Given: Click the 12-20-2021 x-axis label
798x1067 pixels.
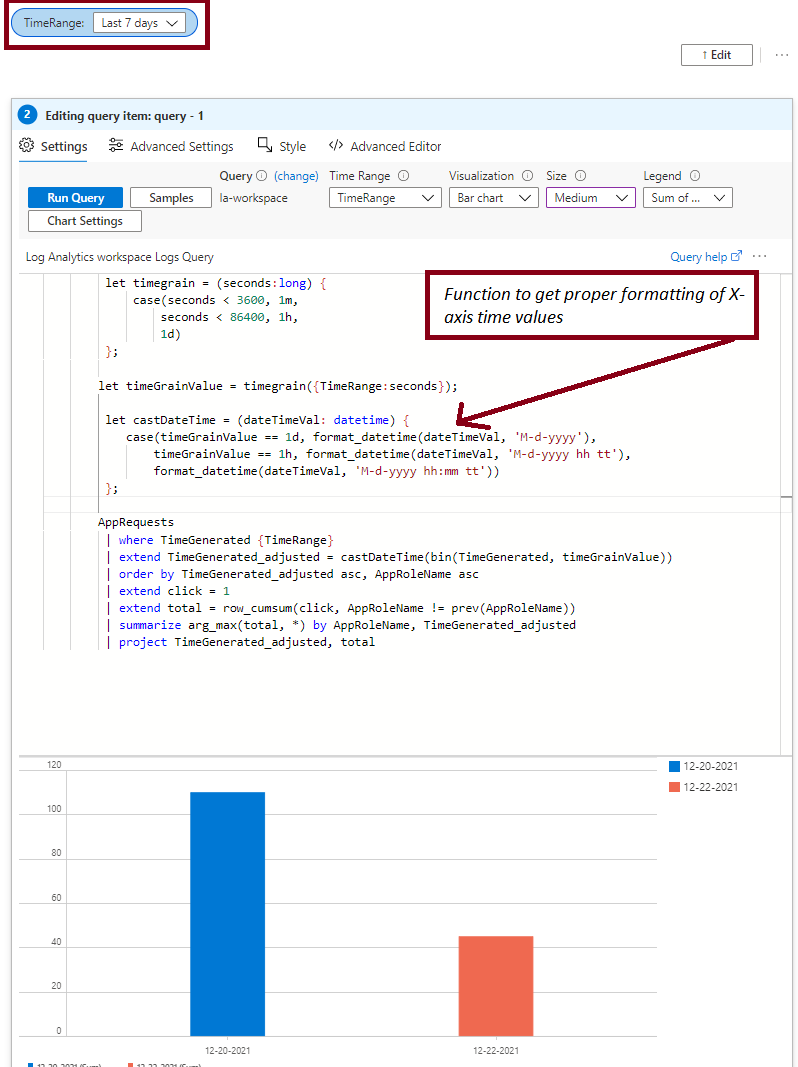Looking at the screenshot, I should tap(227, 1051).
